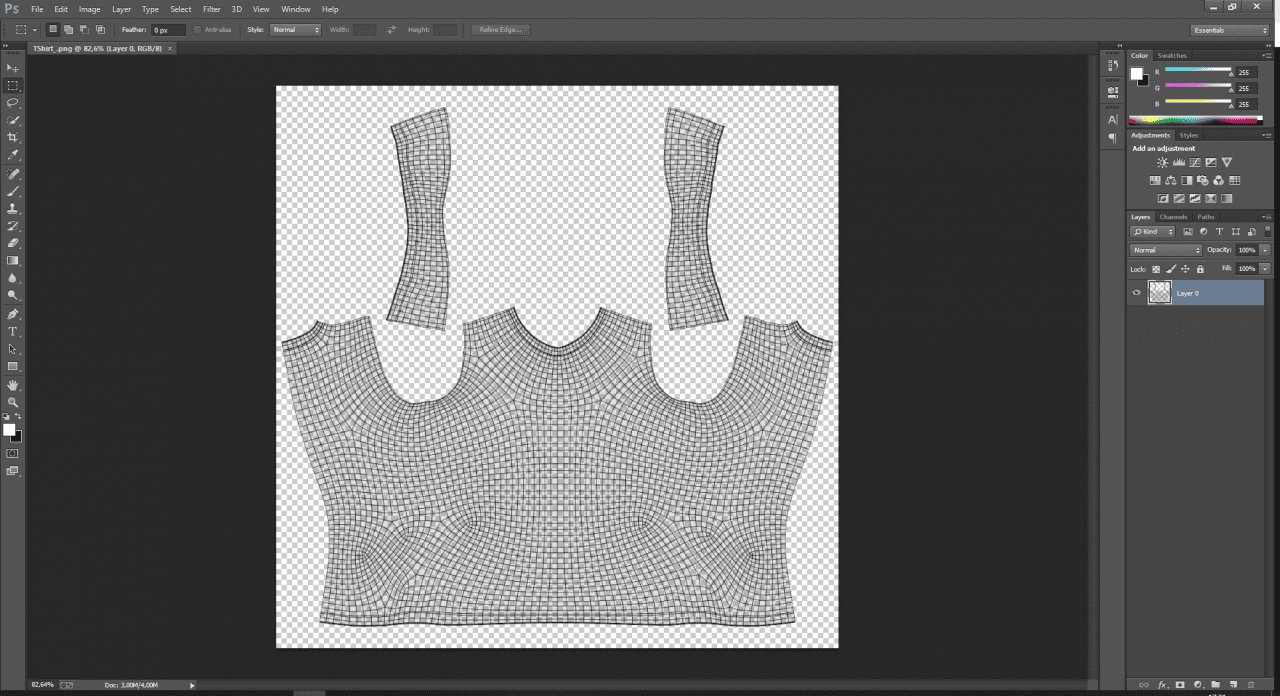
Task: Activate the Clone Stamp tool
Action: tap(13, 206)
